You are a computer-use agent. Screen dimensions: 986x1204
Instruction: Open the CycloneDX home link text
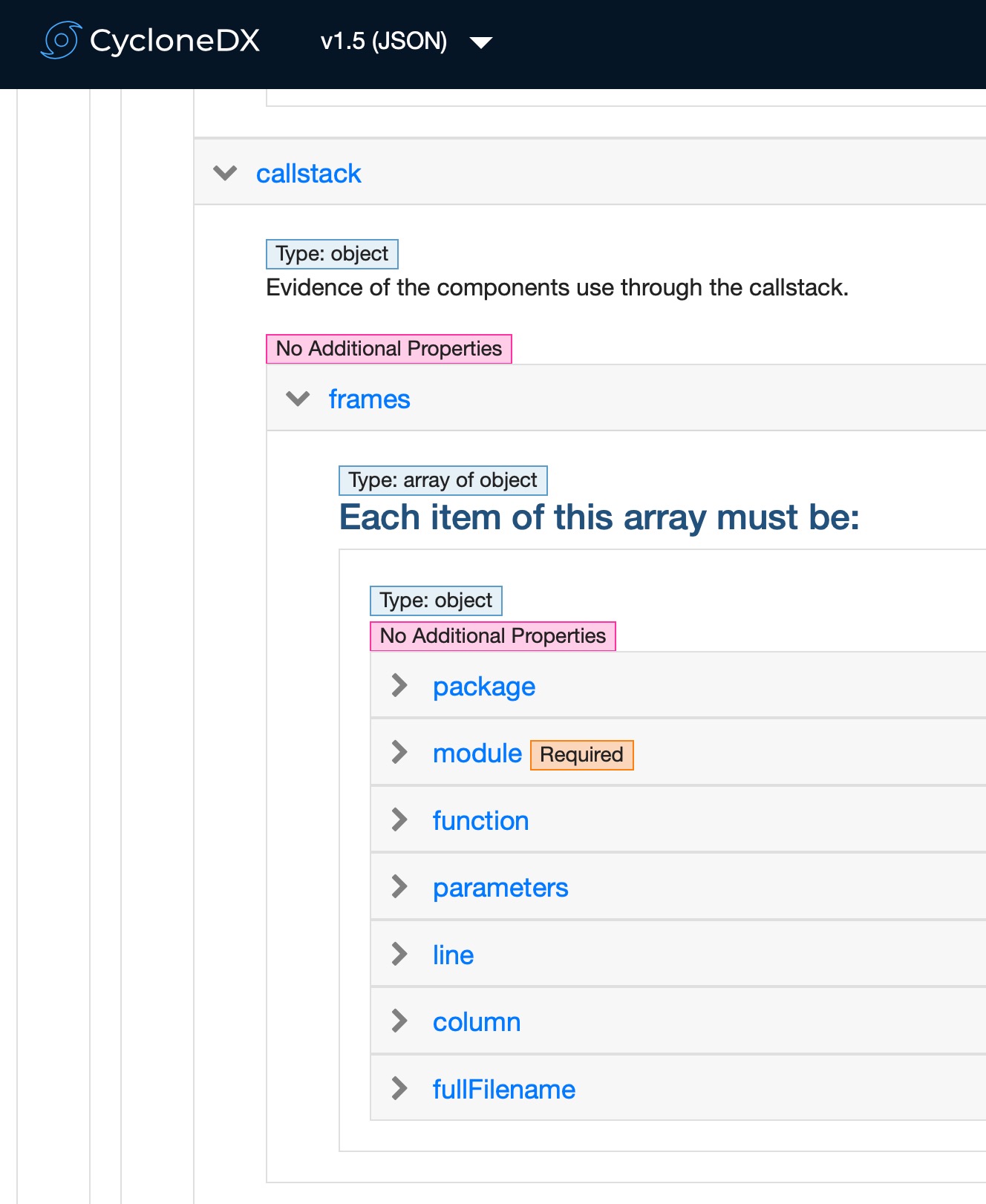pyautogui.click(x=174, y=41)
